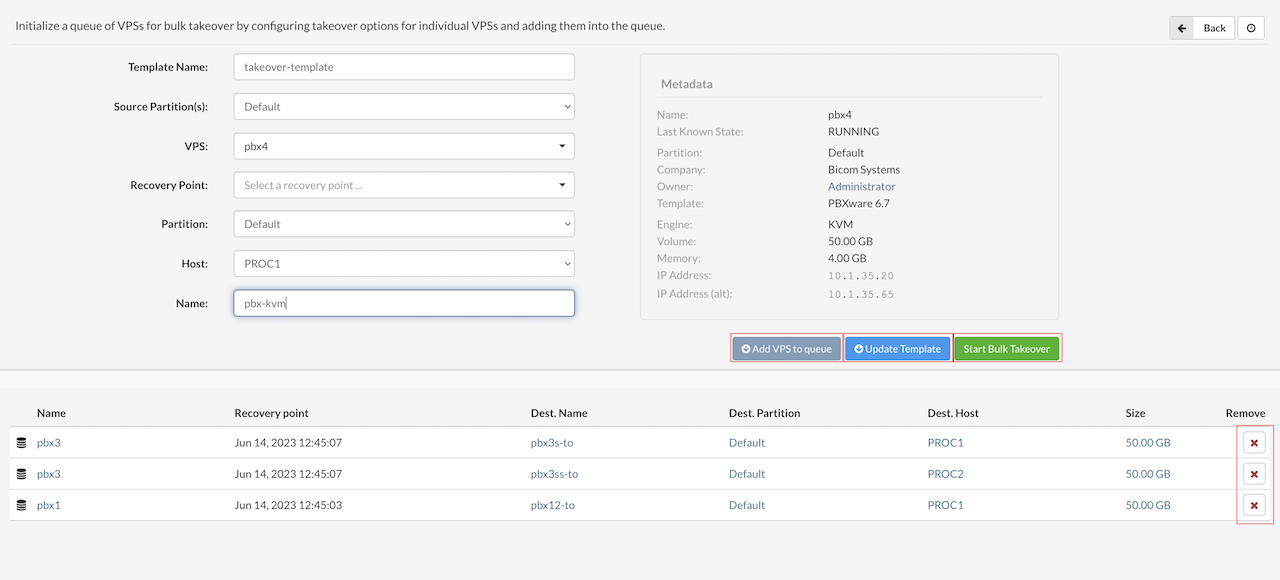Click the help icon next to Back
1280x580 pixels.
coord(1251,28)
